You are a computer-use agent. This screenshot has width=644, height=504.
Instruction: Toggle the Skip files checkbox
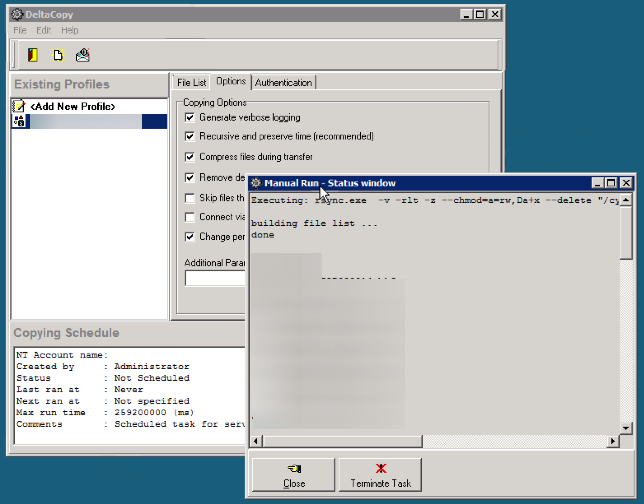tap(190, 198)
